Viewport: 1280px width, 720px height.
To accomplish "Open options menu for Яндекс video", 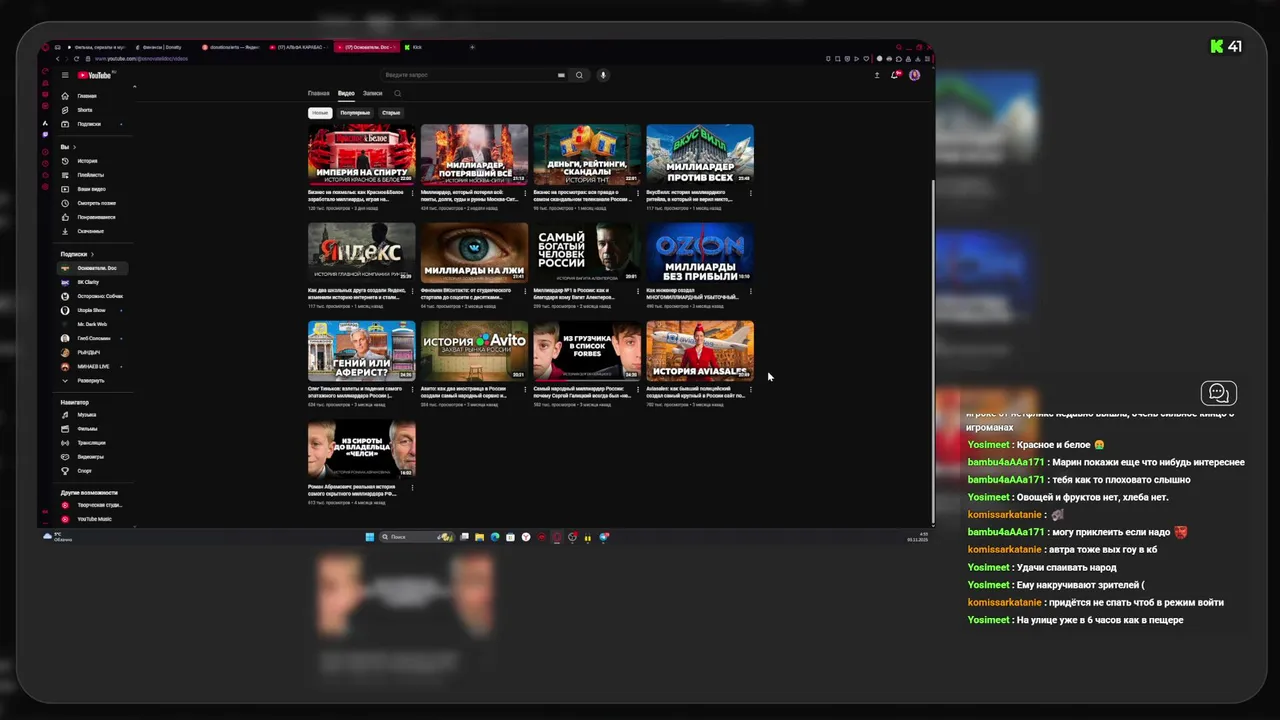I will tap(412, 292).
